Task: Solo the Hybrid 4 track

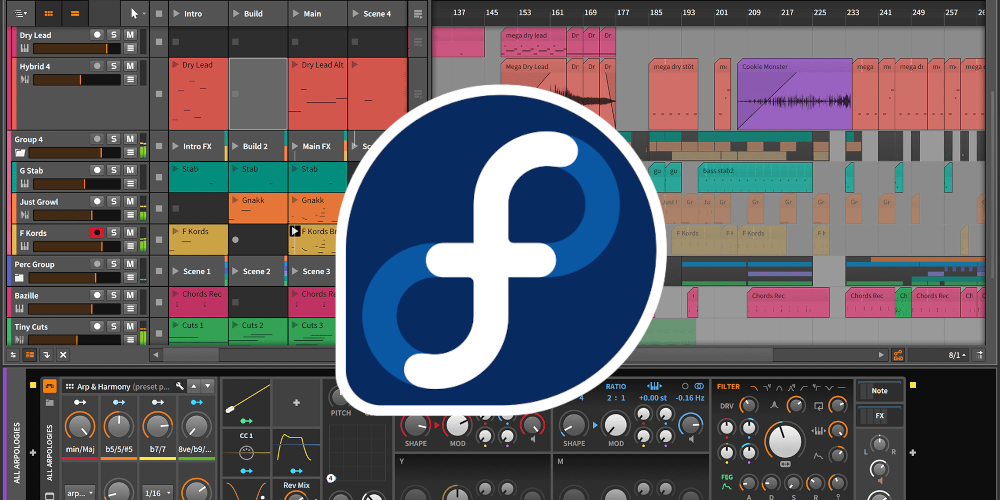Action: pos(113,66)
